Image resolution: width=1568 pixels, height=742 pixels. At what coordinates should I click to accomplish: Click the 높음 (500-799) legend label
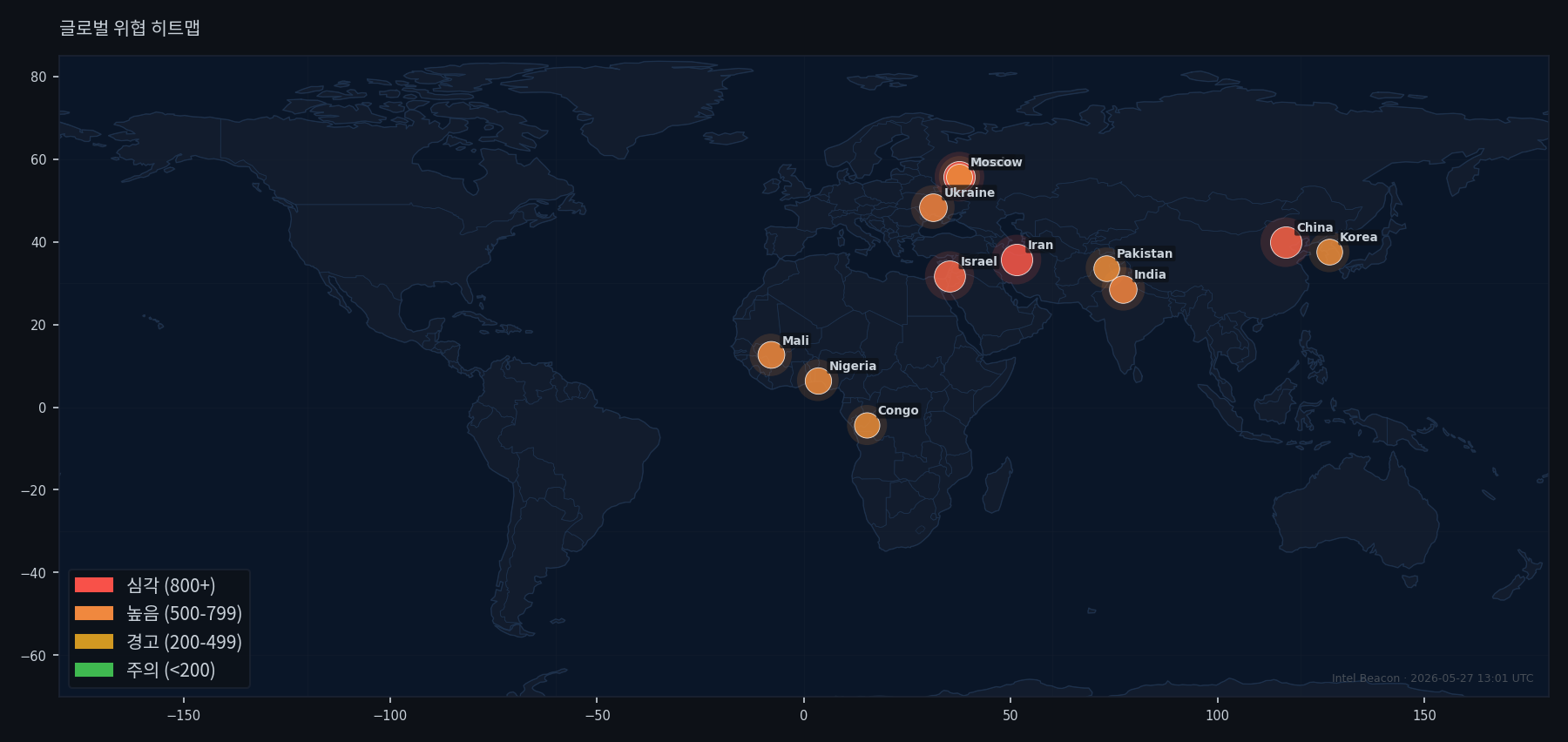coord(185,613)
